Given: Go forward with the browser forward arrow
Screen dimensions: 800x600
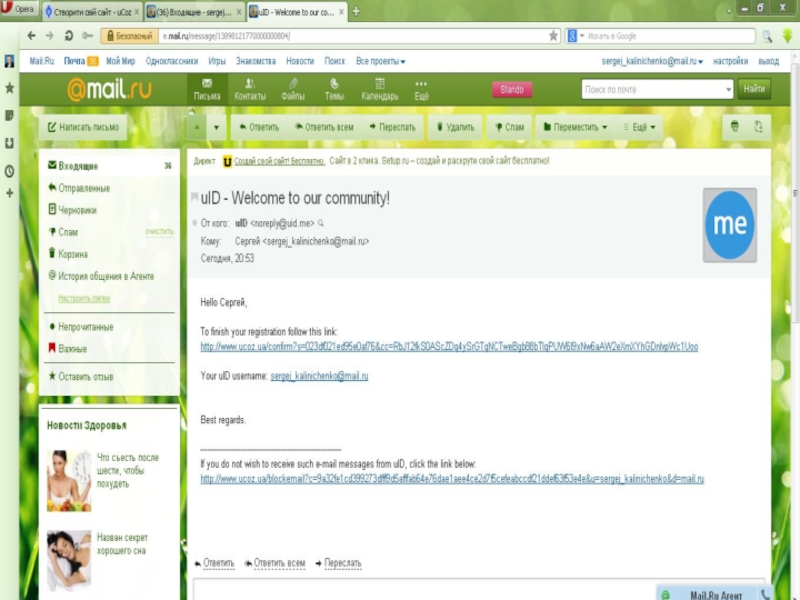Looking at the screenshot, I should click(x=49, y=36).
